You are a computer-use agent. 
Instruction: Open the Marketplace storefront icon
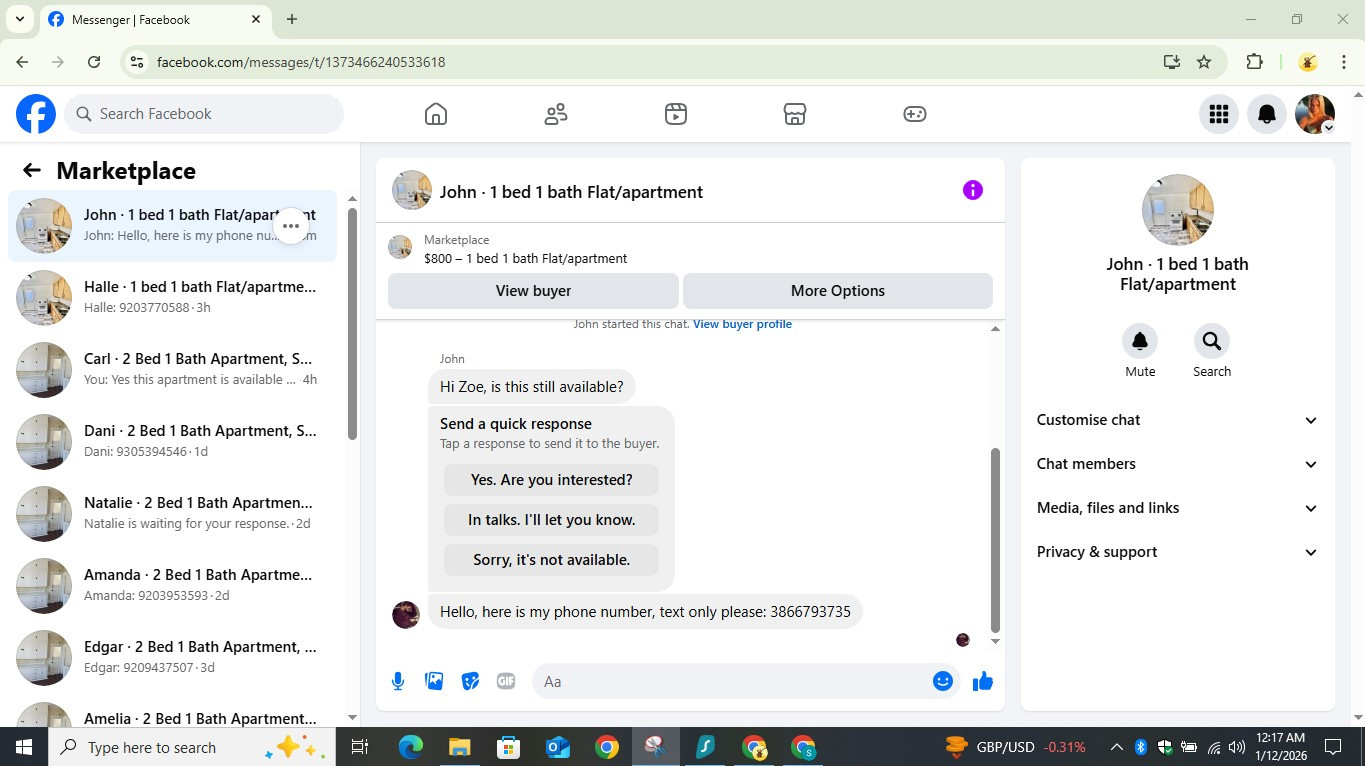point(795,114)
